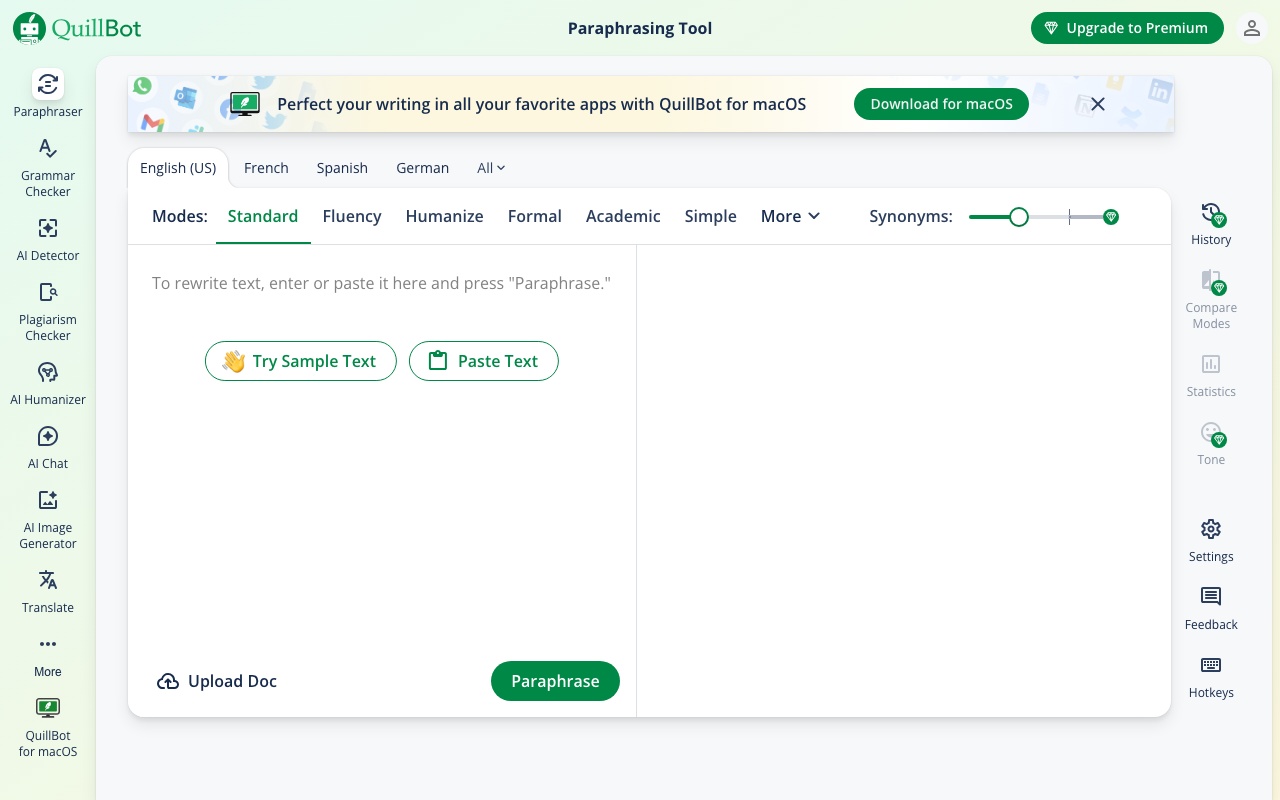Screen dimensions: 1280x800
Task: Open the AI Image Generator
Action: [x=48, y=518]
